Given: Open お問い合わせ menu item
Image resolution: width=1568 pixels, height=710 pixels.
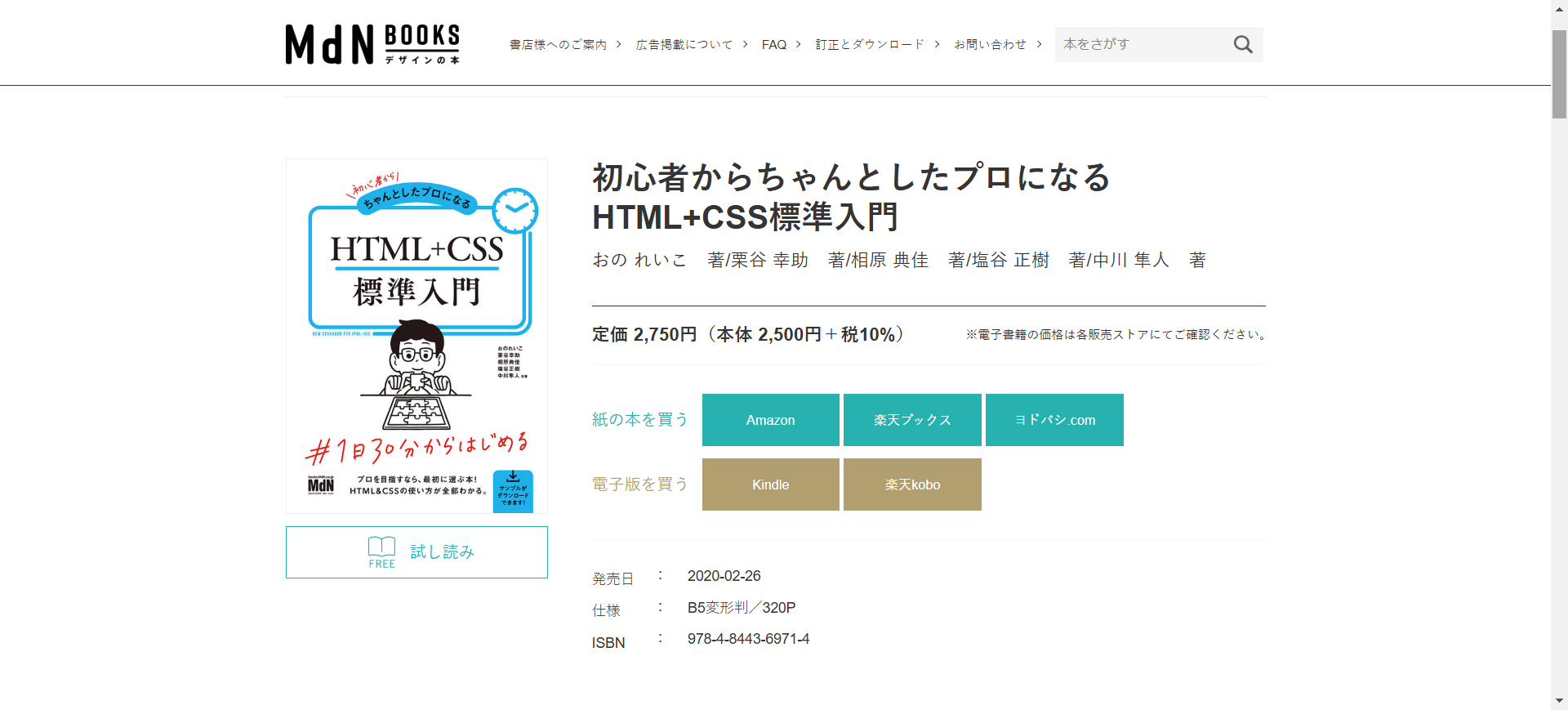Looking at the screenshot, I should coord(997,44).
